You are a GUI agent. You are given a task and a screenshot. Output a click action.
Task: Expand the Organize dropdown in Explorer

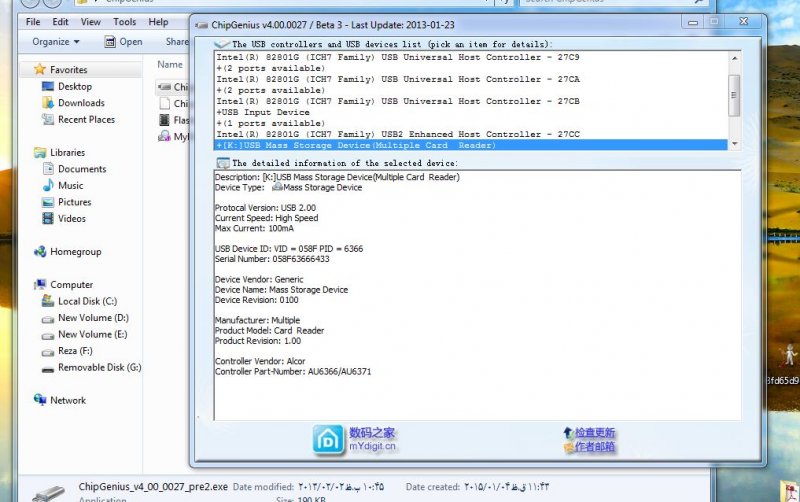[56, 42]
